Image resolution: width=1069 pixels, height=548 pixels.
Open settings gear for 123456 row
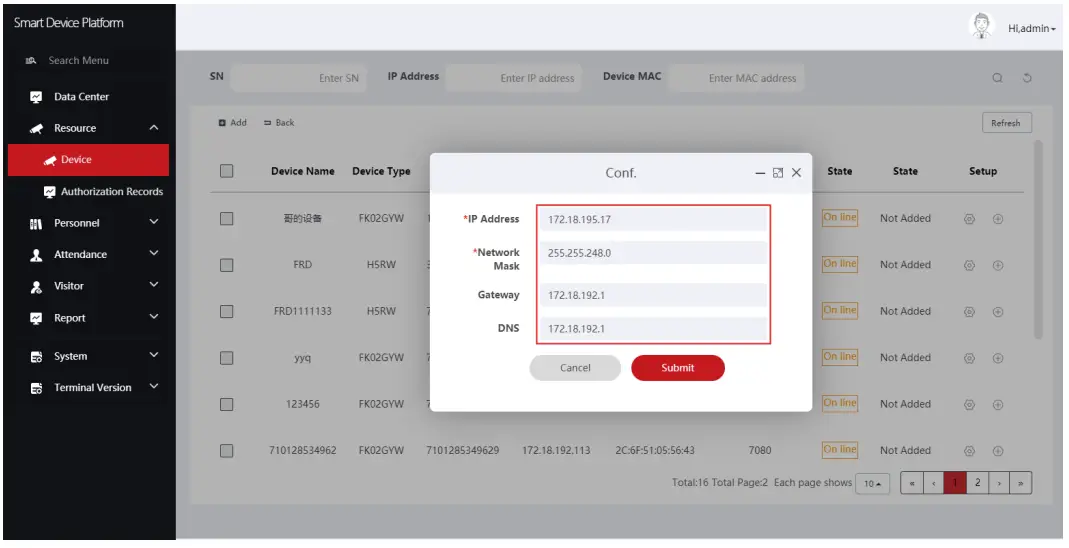coord(969,405)
